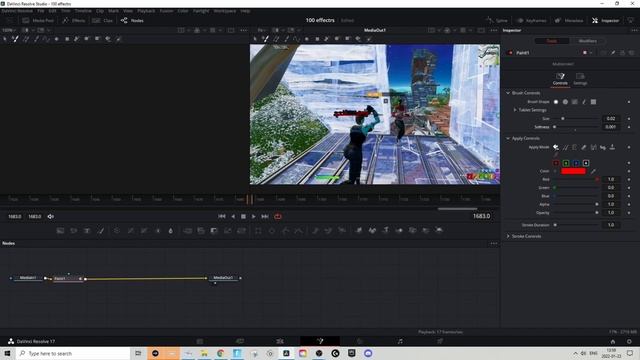This screenshot has height=360, width=640.
Task: Open the File menu
Action: [x=41, y=11]
